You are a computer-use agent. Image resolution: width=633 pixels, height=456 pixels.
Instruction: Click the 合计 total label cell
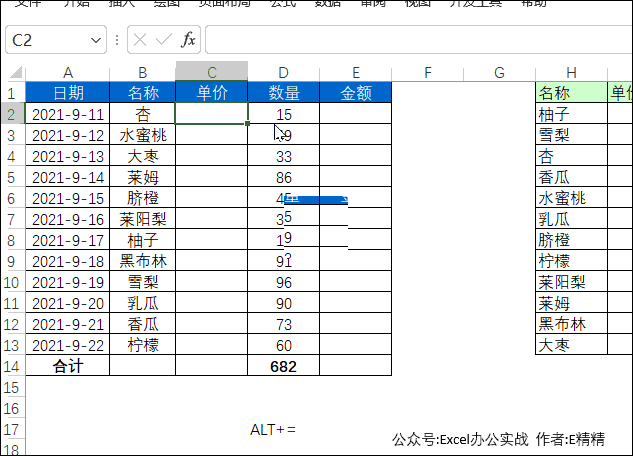[x=67, y=366]
